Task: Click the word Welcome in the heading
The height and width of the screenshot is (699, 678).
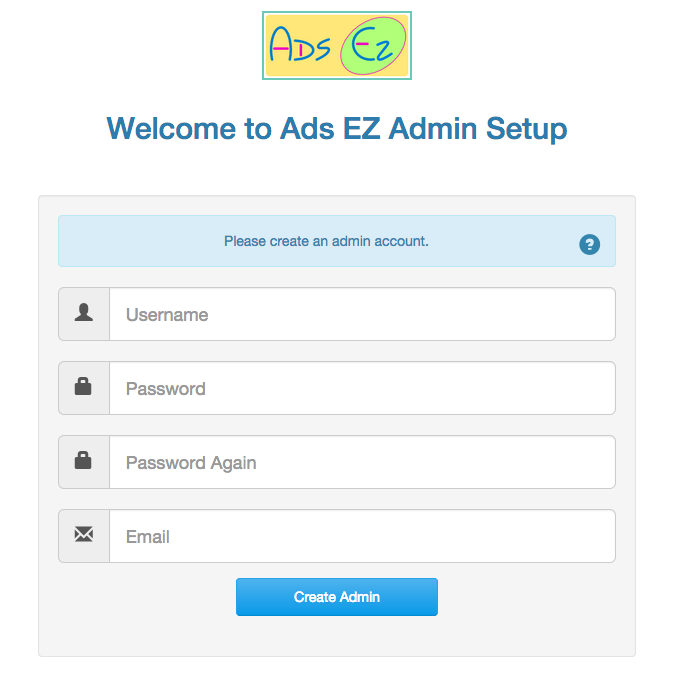Action: [171, 128]
